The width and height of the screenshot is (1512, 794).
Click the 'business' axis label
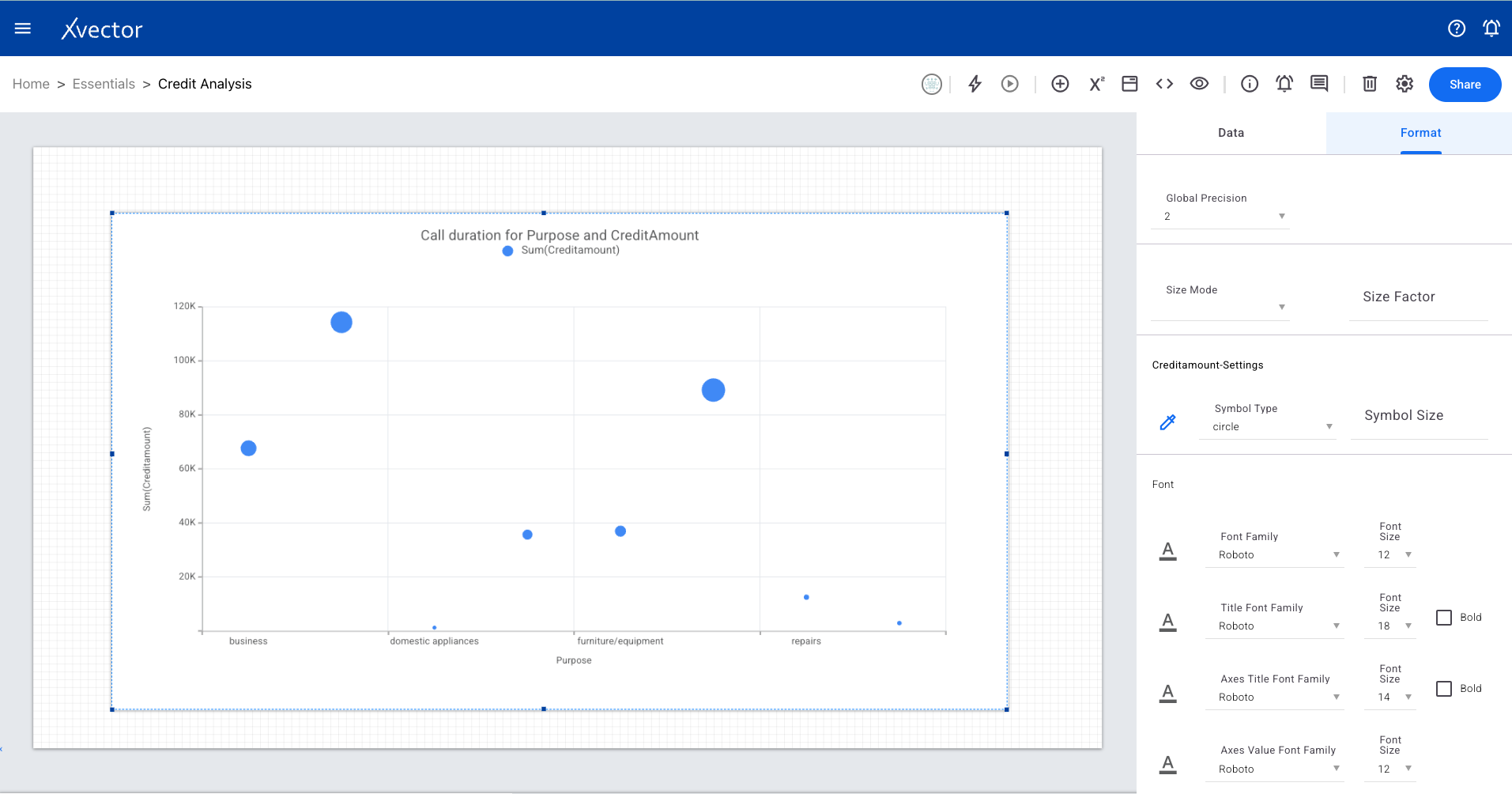pos(248,641)
